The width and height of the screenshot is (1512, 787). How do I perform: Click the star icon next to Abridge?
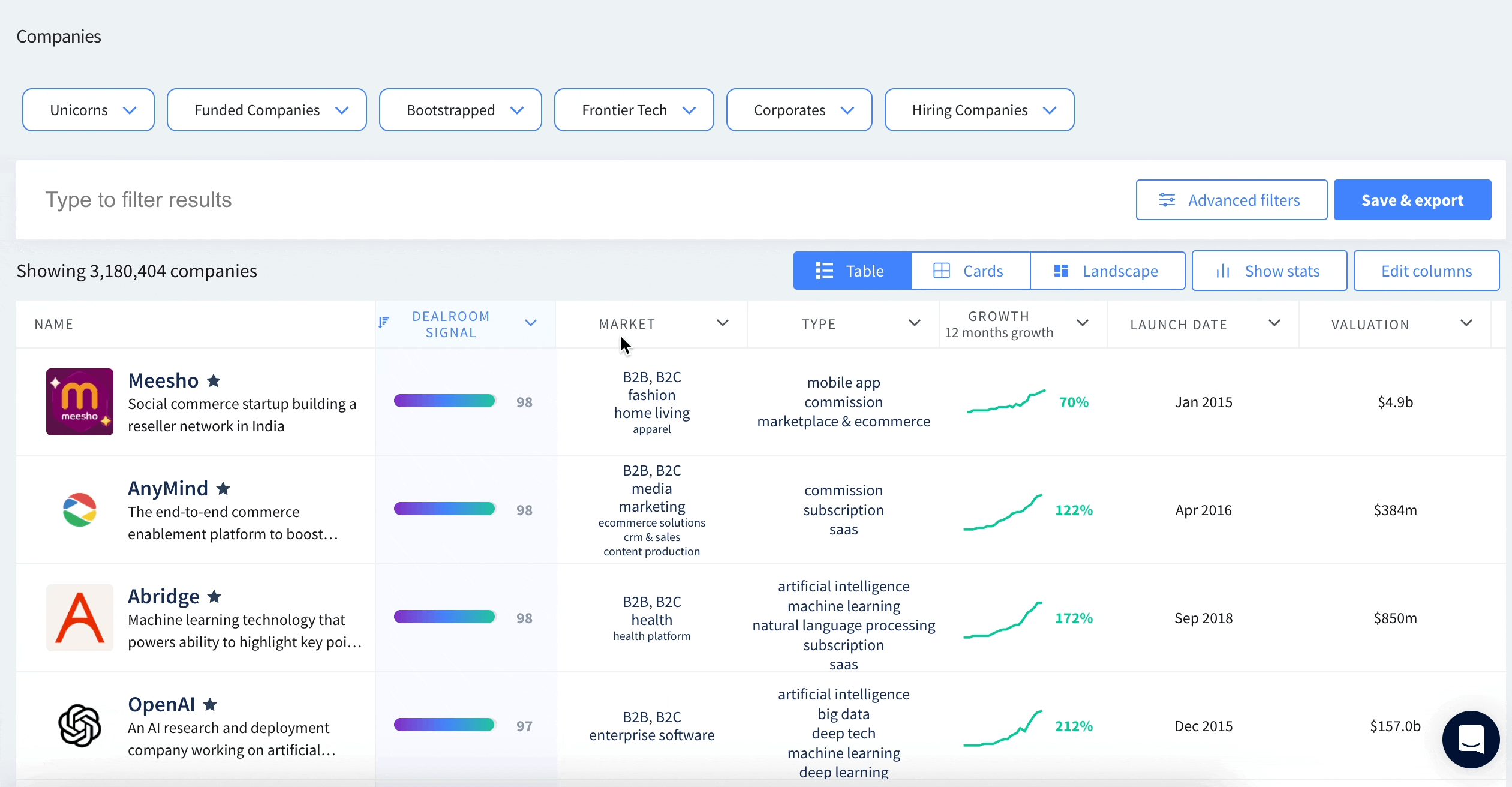(x=214, y=596)
